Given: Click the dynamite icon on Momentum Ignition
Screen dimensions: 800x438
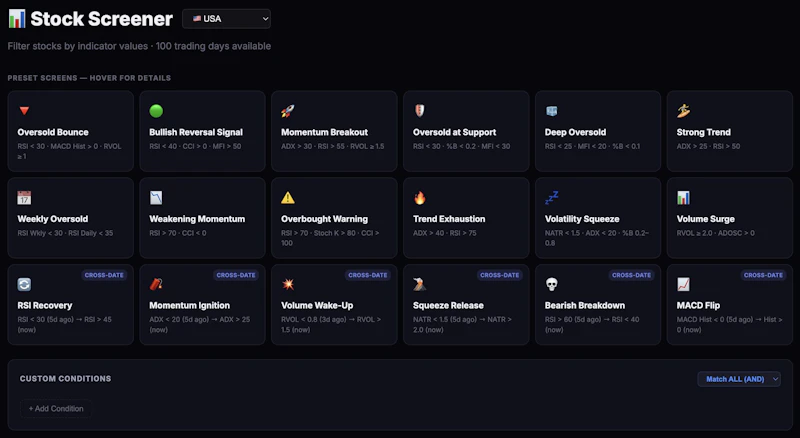Looking at the screenshot, I should coord(156,284).
